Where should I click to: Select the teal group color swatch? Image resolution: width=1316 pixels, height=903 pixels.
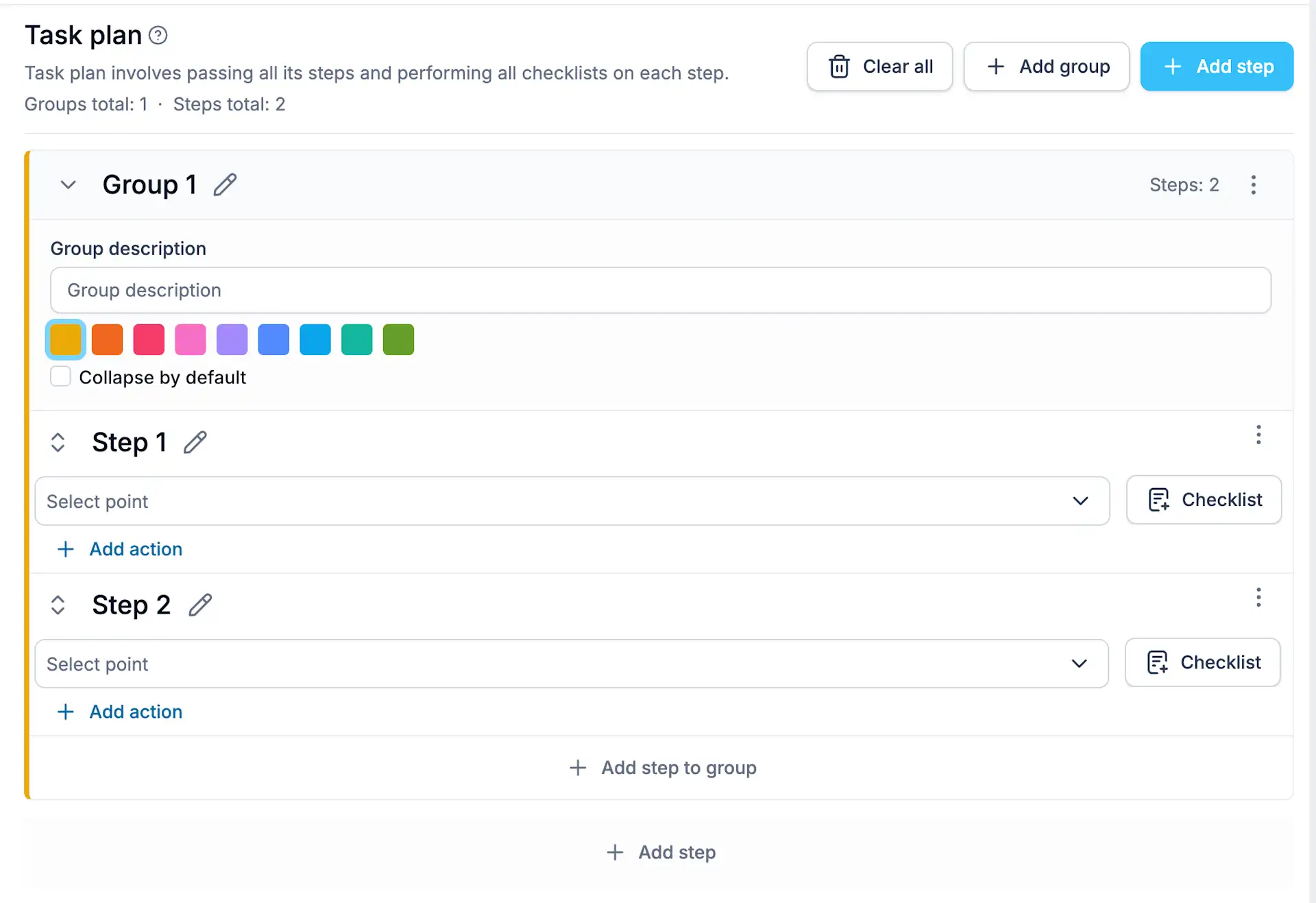[357, 339]
